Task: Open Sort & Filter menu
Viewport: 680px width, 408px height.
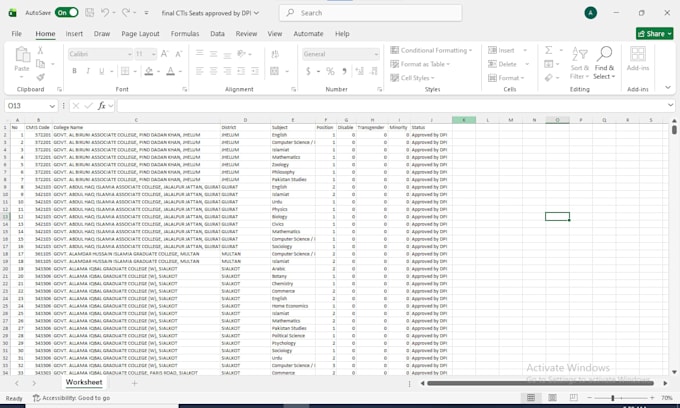Action: (x=579, y=63)
